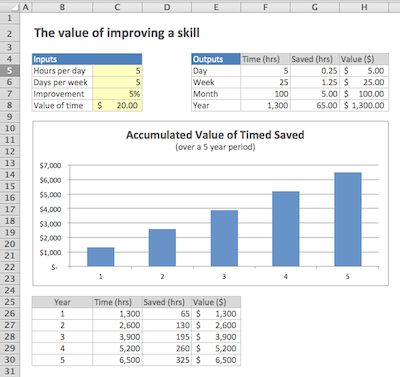
Task: Select row 30 header
Action: (10, 360)
